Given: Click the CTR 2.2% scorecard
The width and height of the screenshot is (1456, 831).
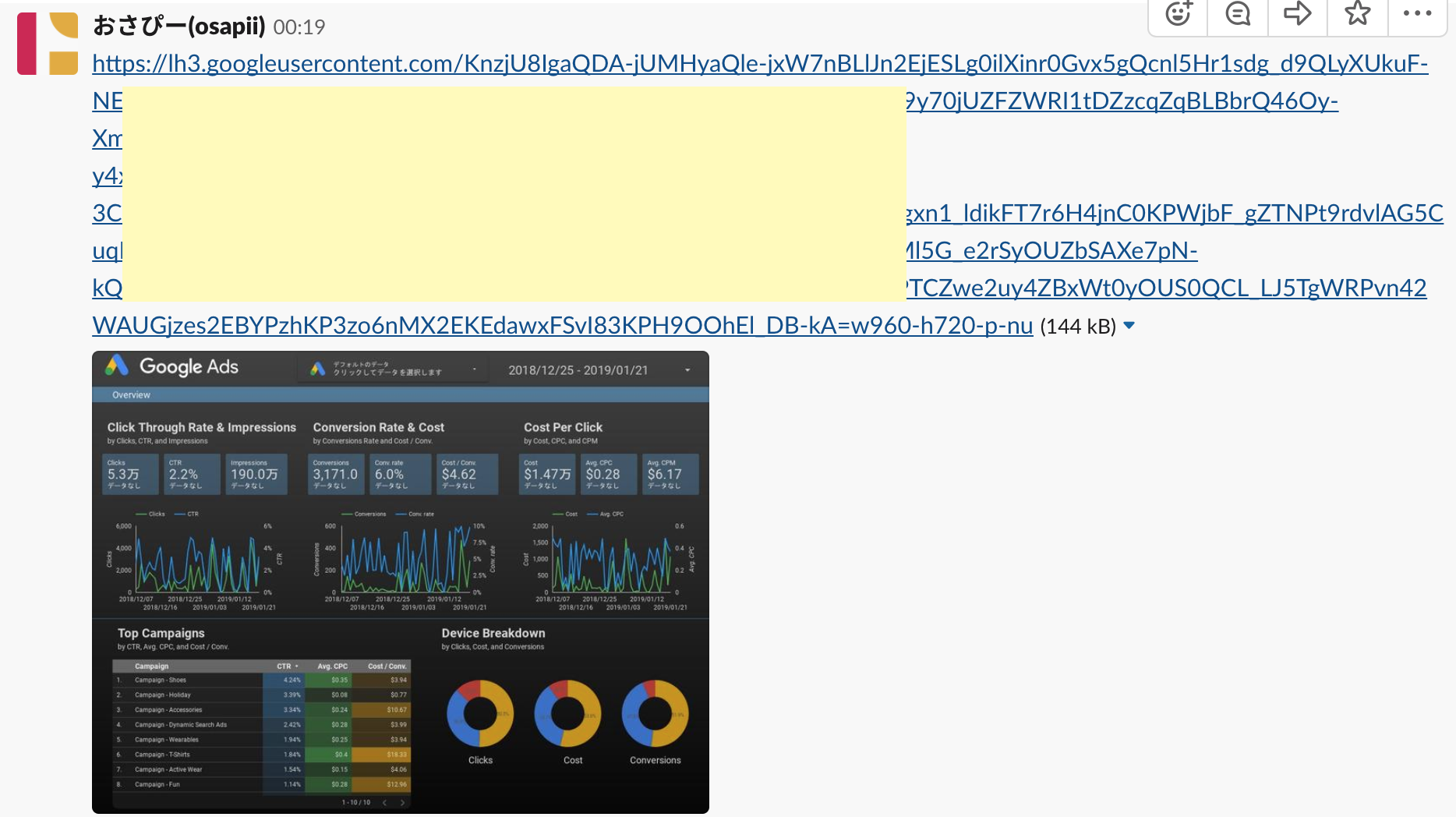Looking at the screenshot, I should tap(192, 474).
